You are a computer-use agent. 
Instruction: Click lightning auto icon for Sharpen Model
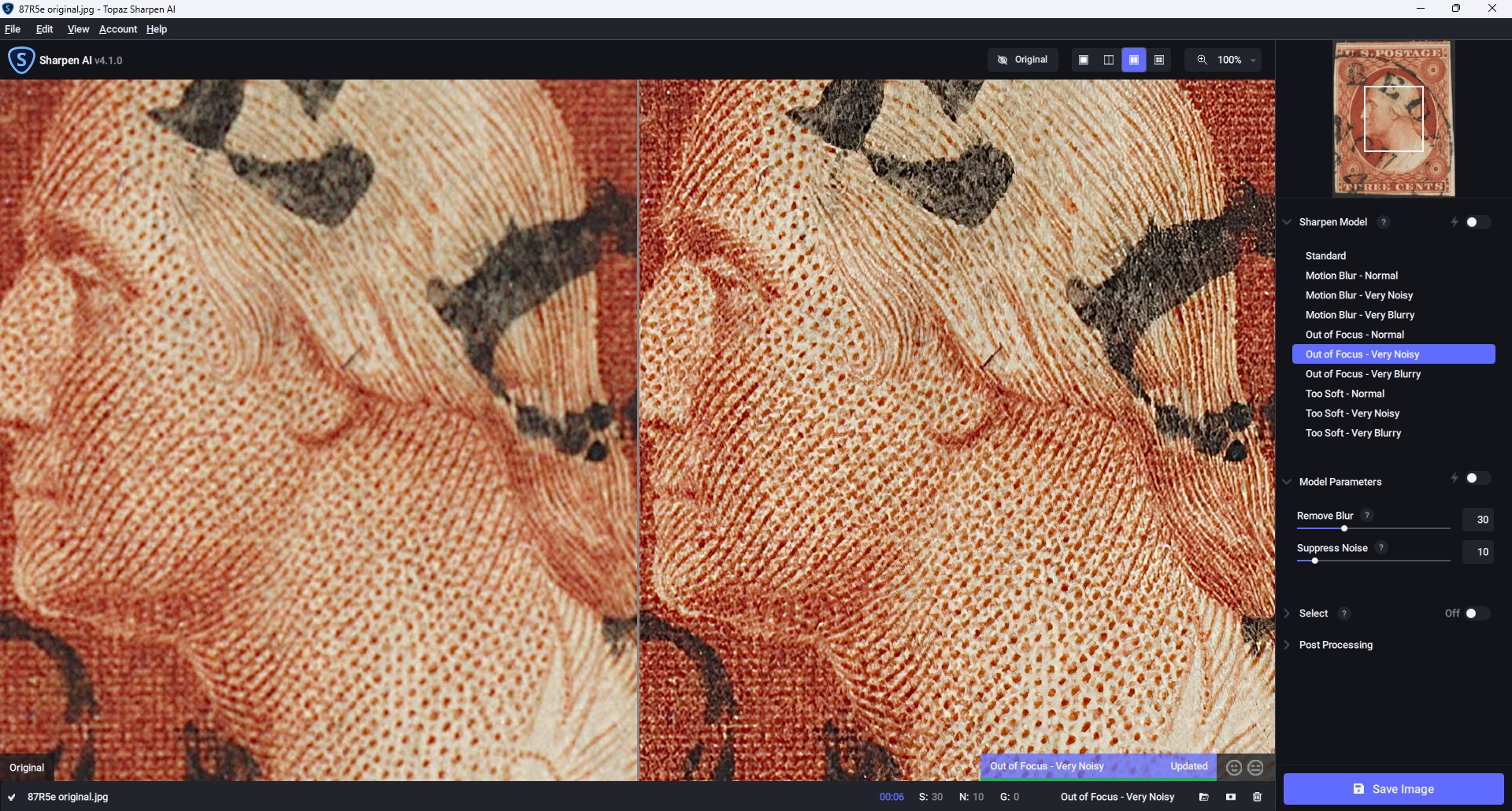click(1455, 223)
